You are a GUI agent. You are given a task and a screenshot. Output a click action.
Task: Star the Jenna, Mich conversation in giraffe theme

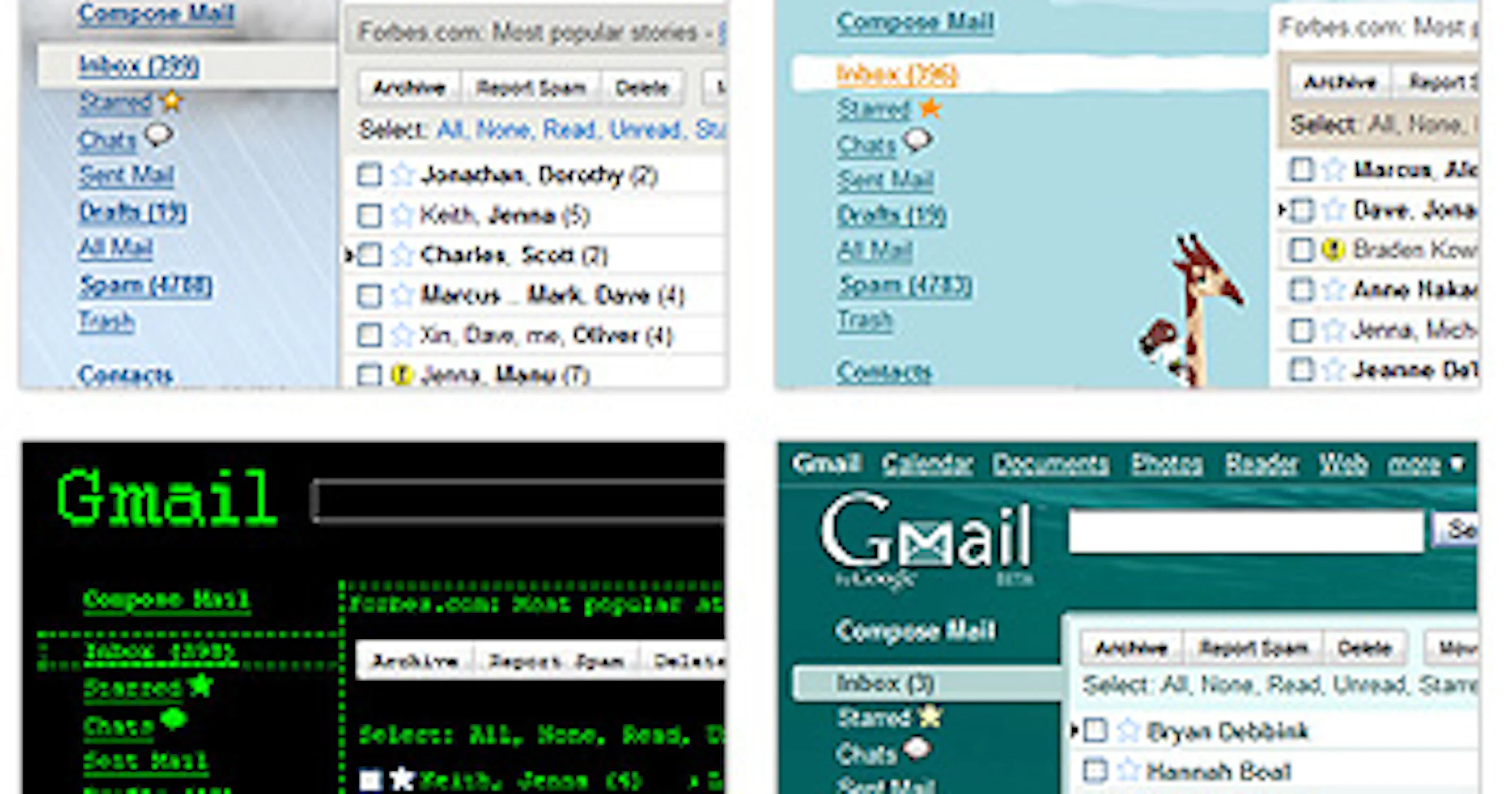pyautogui.click(x=1333, y=330)
